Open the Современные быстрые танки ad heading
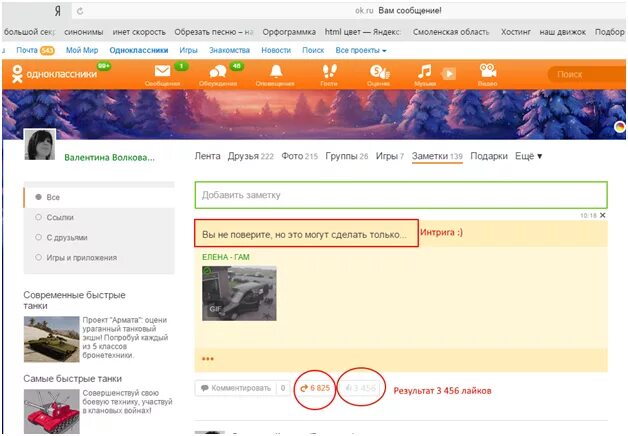 (x=74, y=300)
